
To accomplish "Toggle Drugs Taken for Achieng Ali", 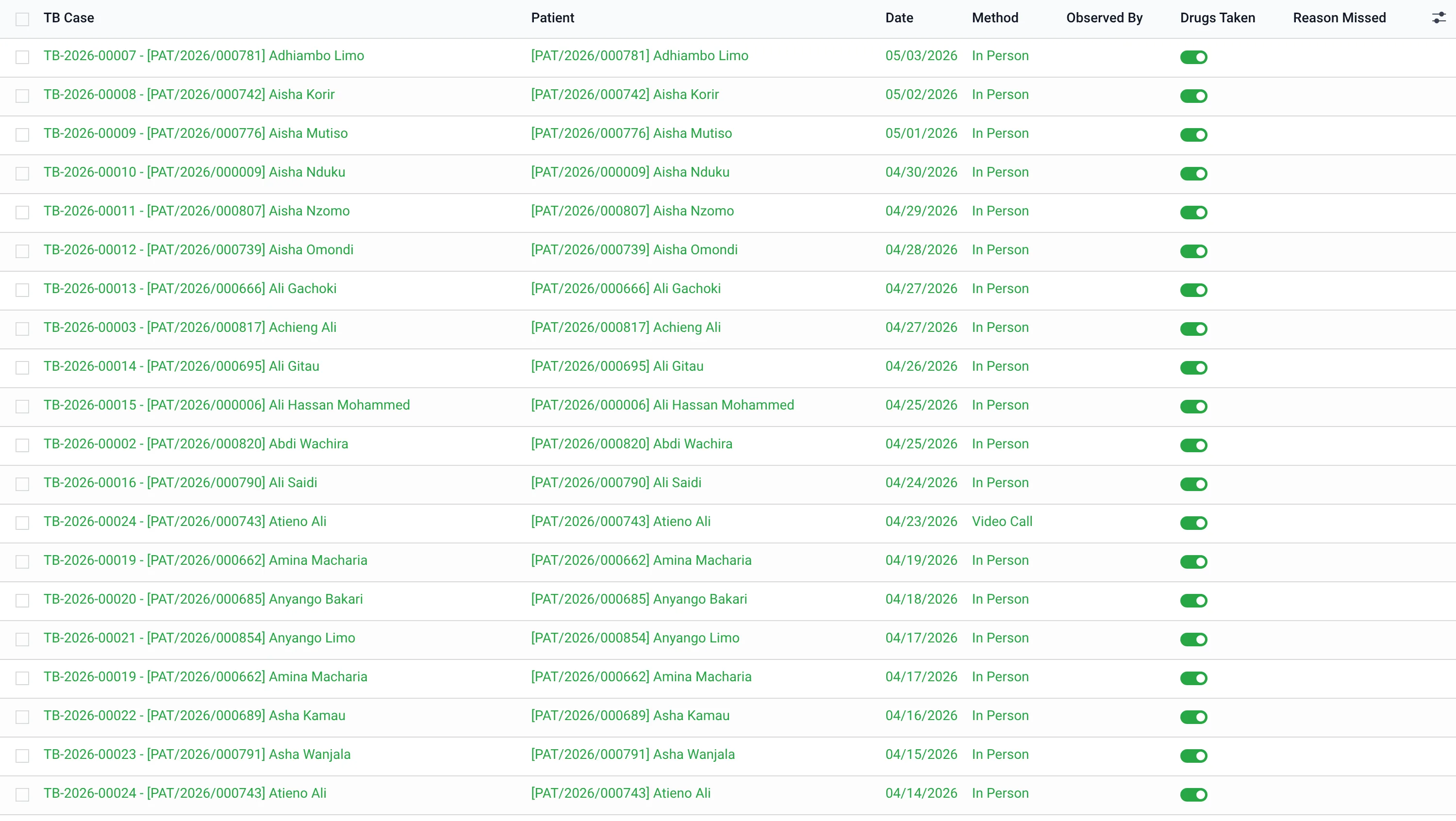I will click(1193, 329).
